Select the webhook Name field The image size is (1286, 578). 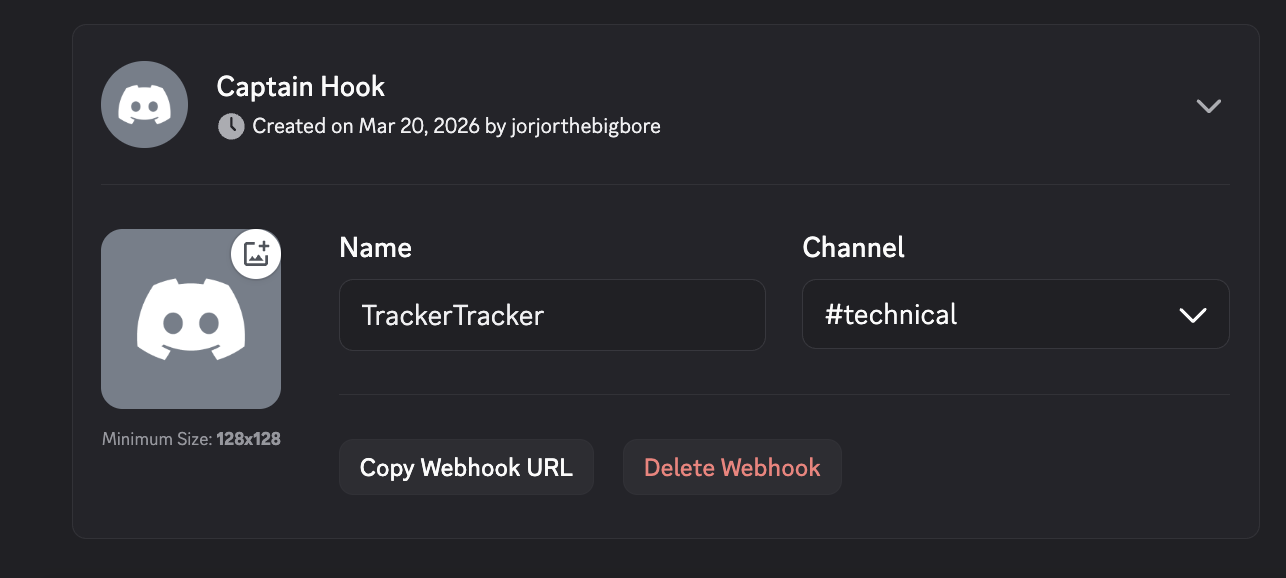click(x=552, y=314)
